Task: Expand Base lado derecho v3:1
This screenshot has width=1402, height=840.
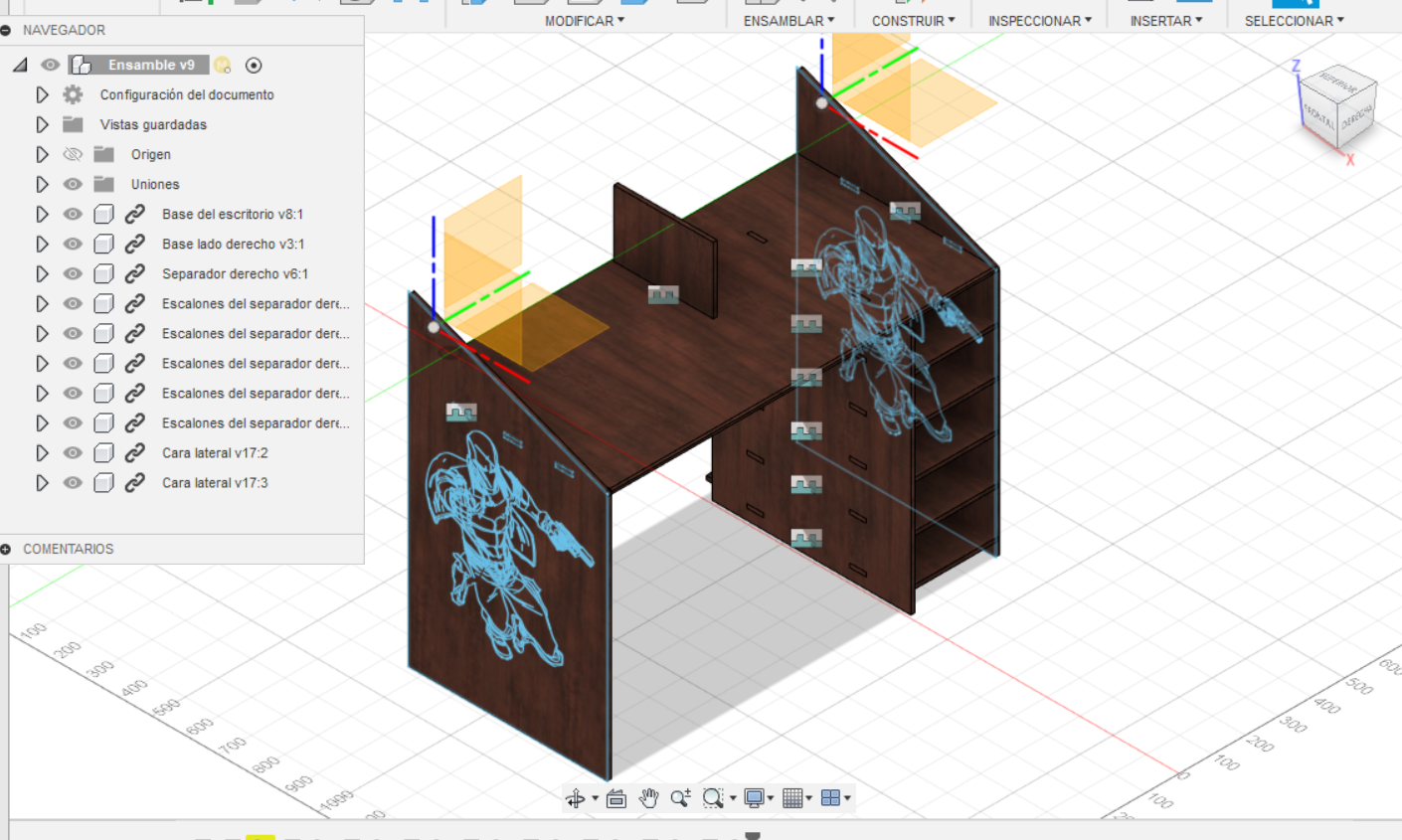Action: tap(42, 244)
